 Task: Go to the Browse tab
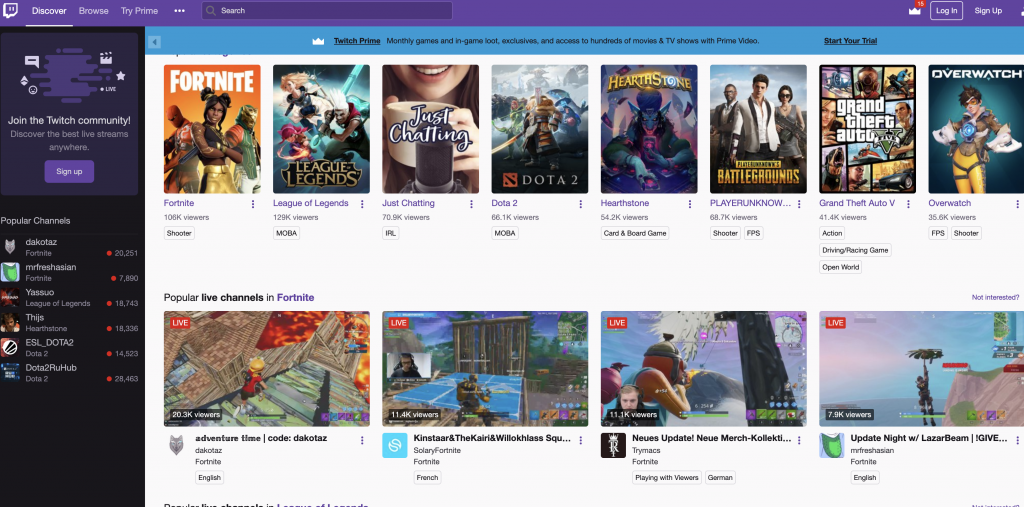pyautogui.click(x=93, y=11)
